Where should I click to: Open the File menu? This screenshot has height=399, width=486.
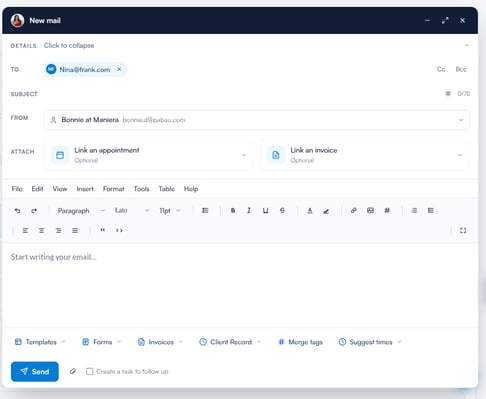17,189
